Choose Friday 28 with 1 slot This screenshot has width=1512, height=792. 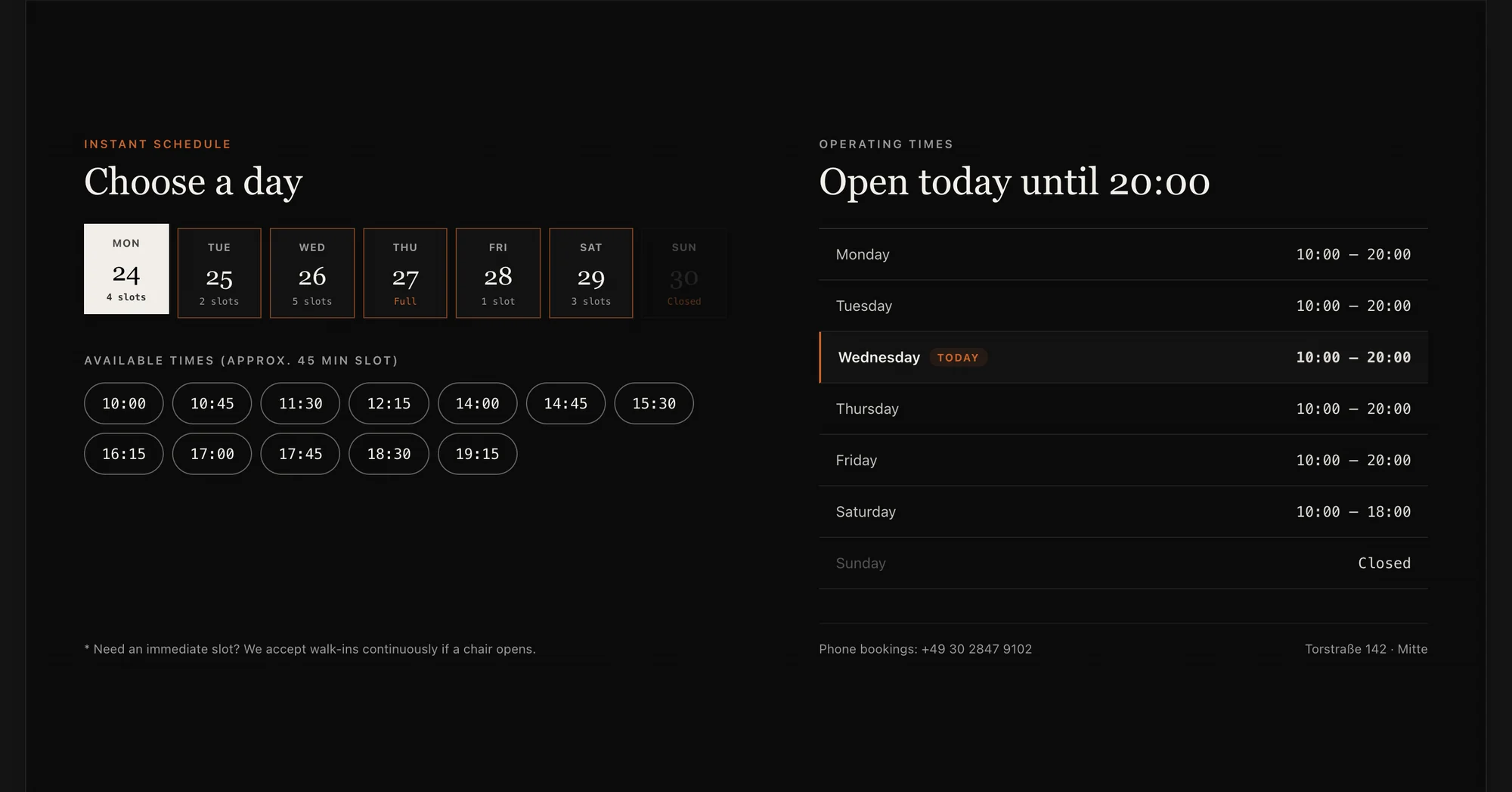click(498, 273)
